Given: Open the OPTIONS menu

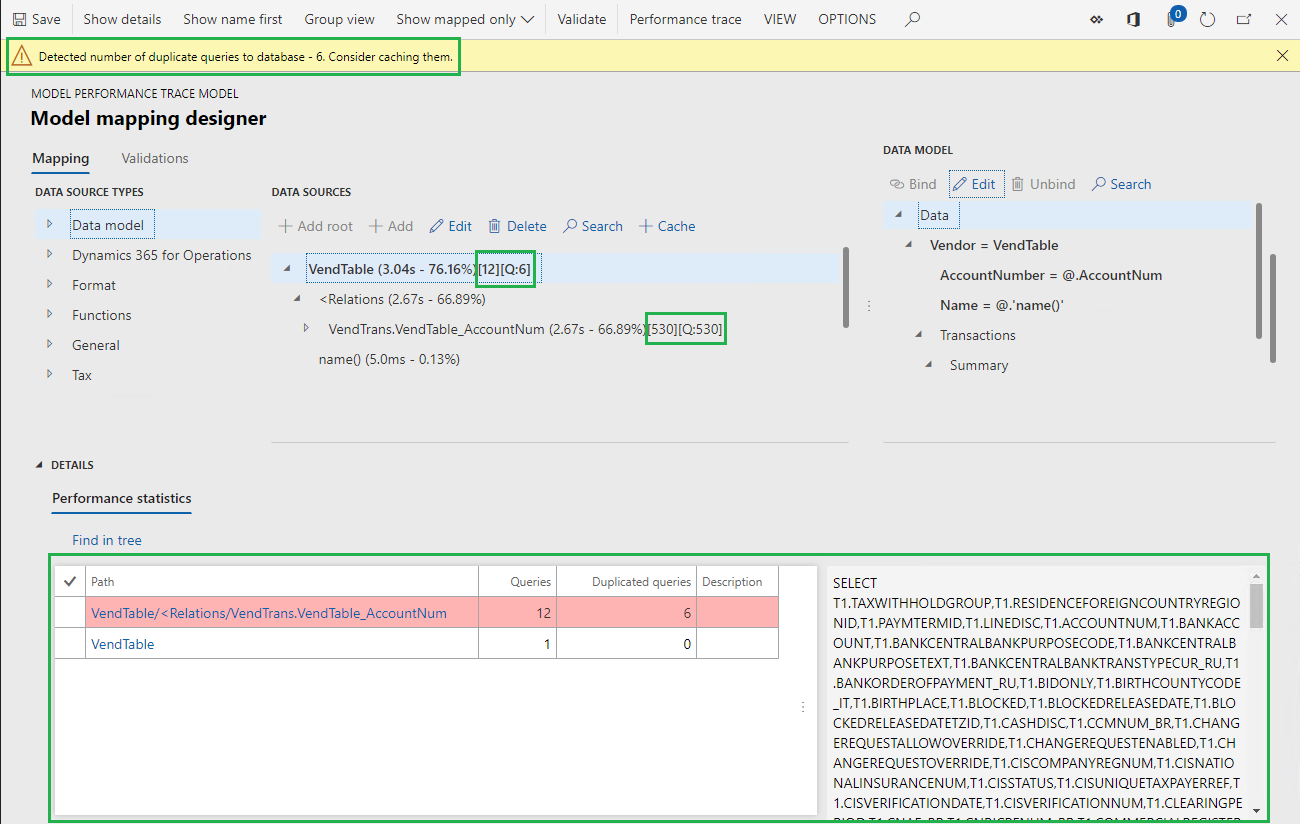Looking at the screenshot, I should click(x=846, y=18).
